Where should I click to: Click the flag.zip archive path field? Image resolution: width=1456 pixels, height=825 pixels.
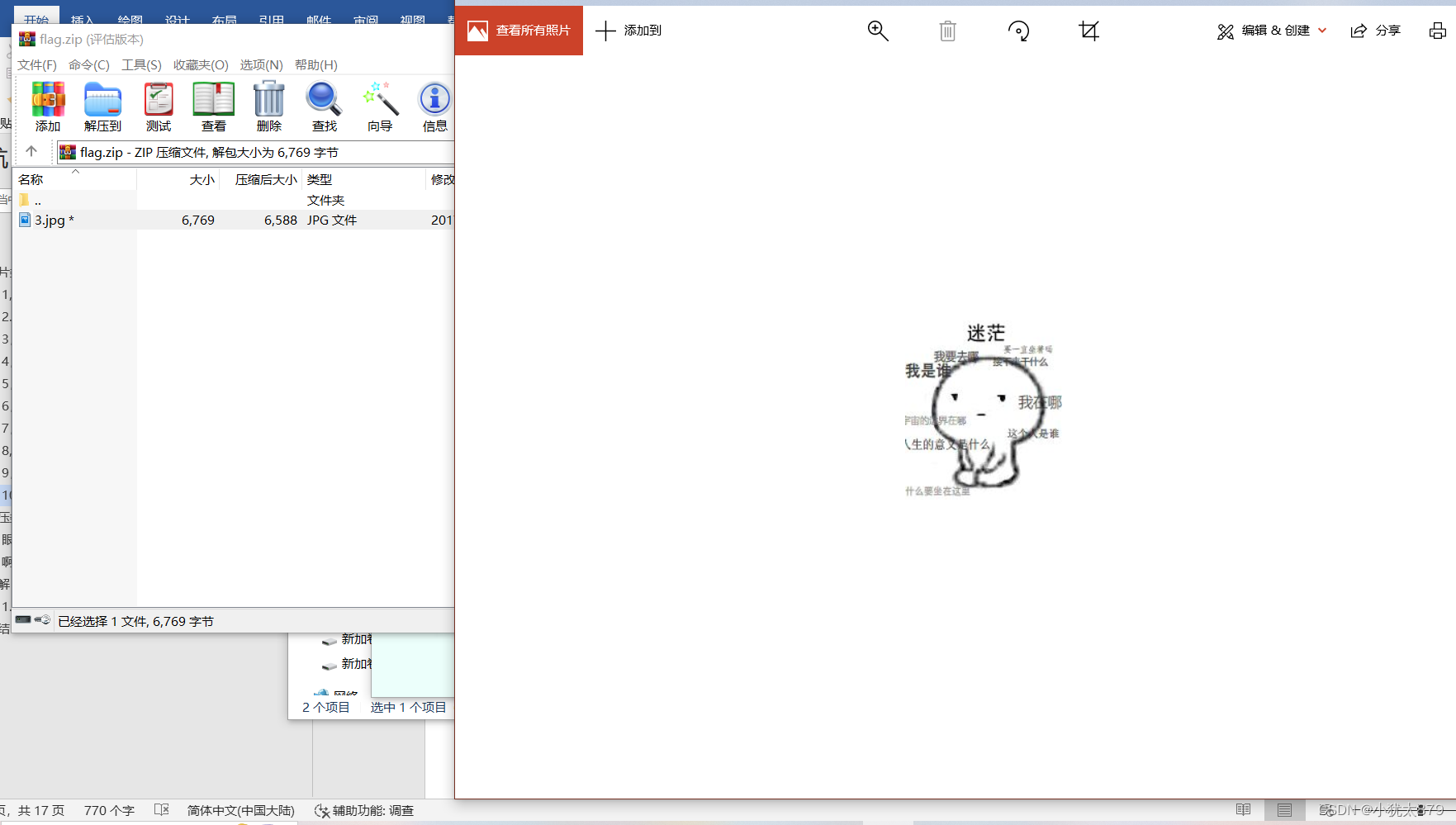click(255, 152)
